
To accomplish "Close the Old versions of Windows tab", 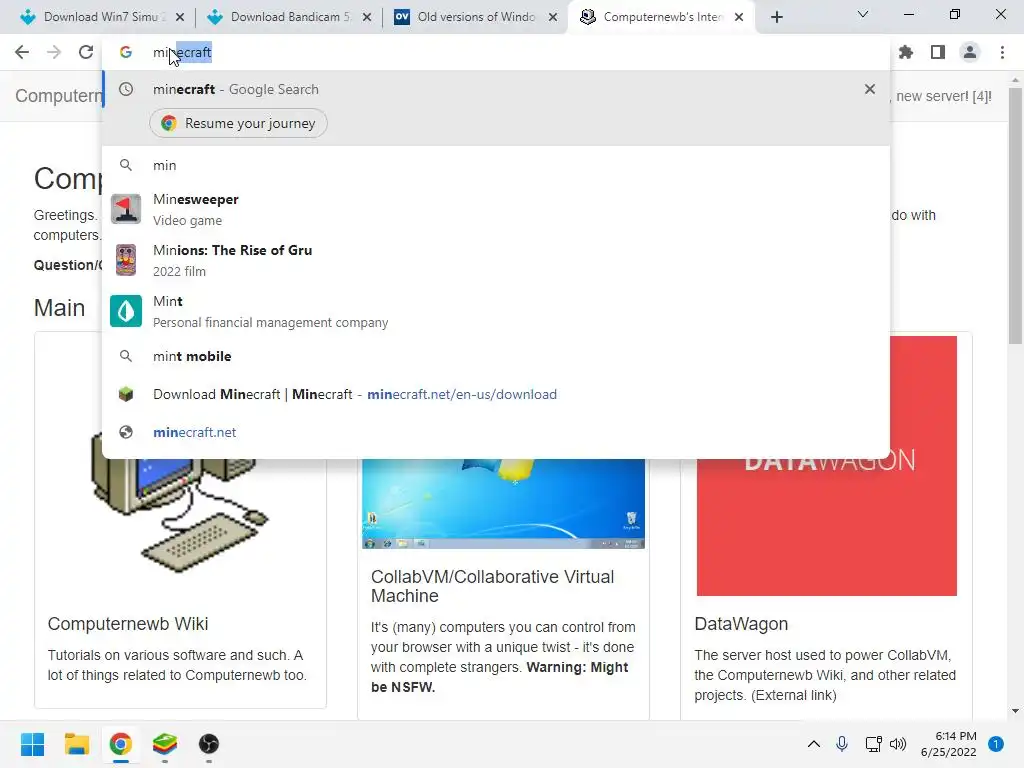I will [x=553, y=17].
